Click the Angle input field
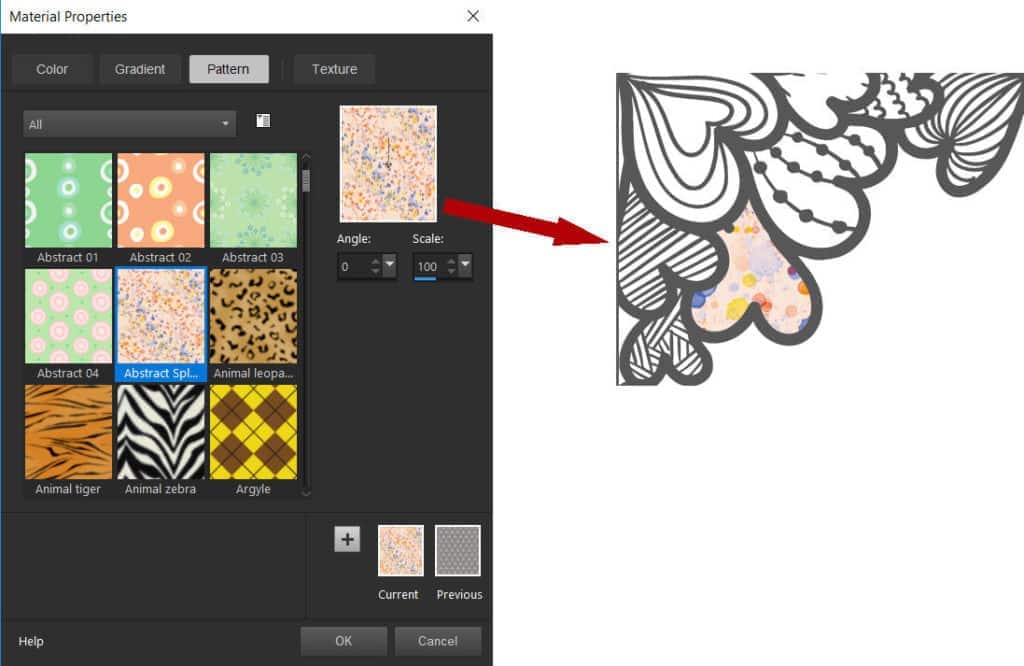1024x666 pixels. point(355,267)
